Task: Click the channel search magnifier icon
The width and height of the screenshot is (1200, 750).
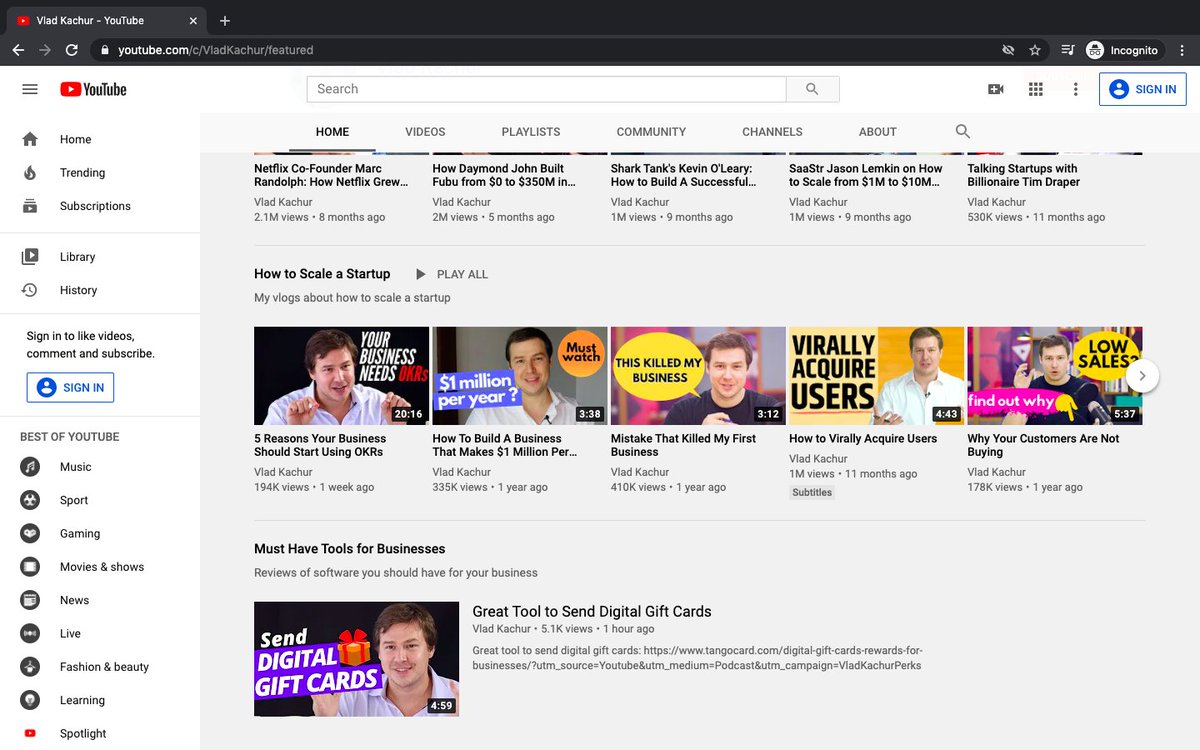Action: (963, 131)
